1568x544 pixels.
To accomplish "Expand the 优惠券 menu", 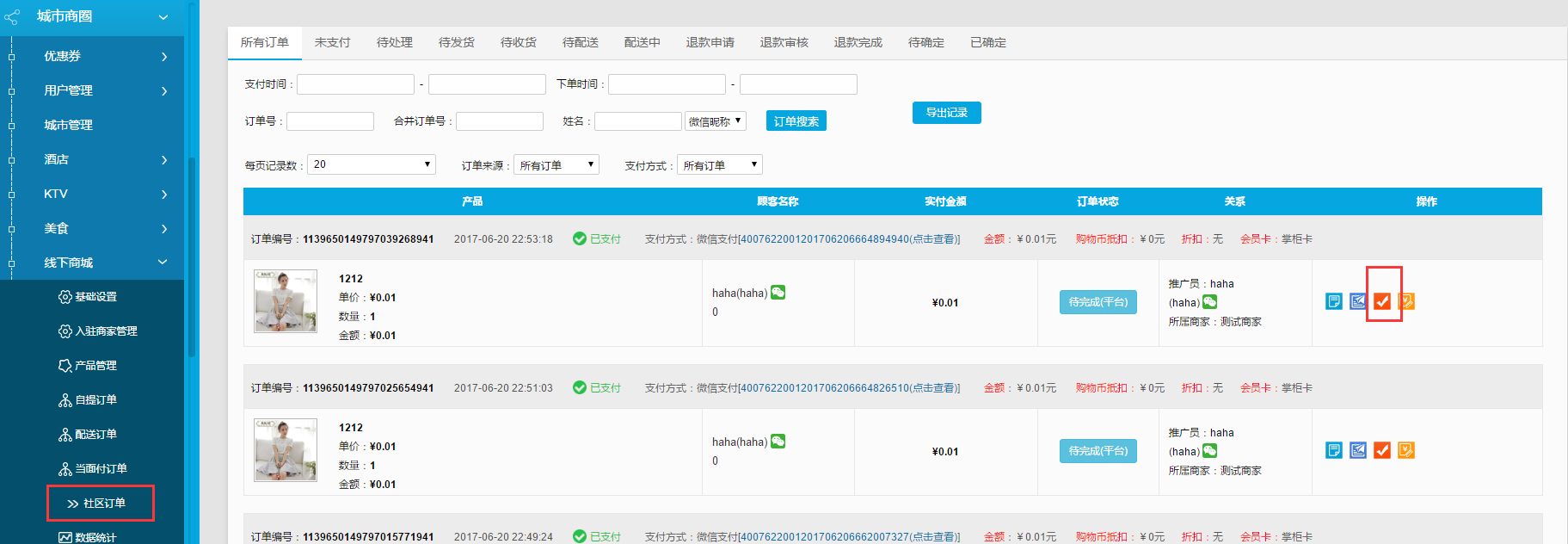I will click(164, 57).
